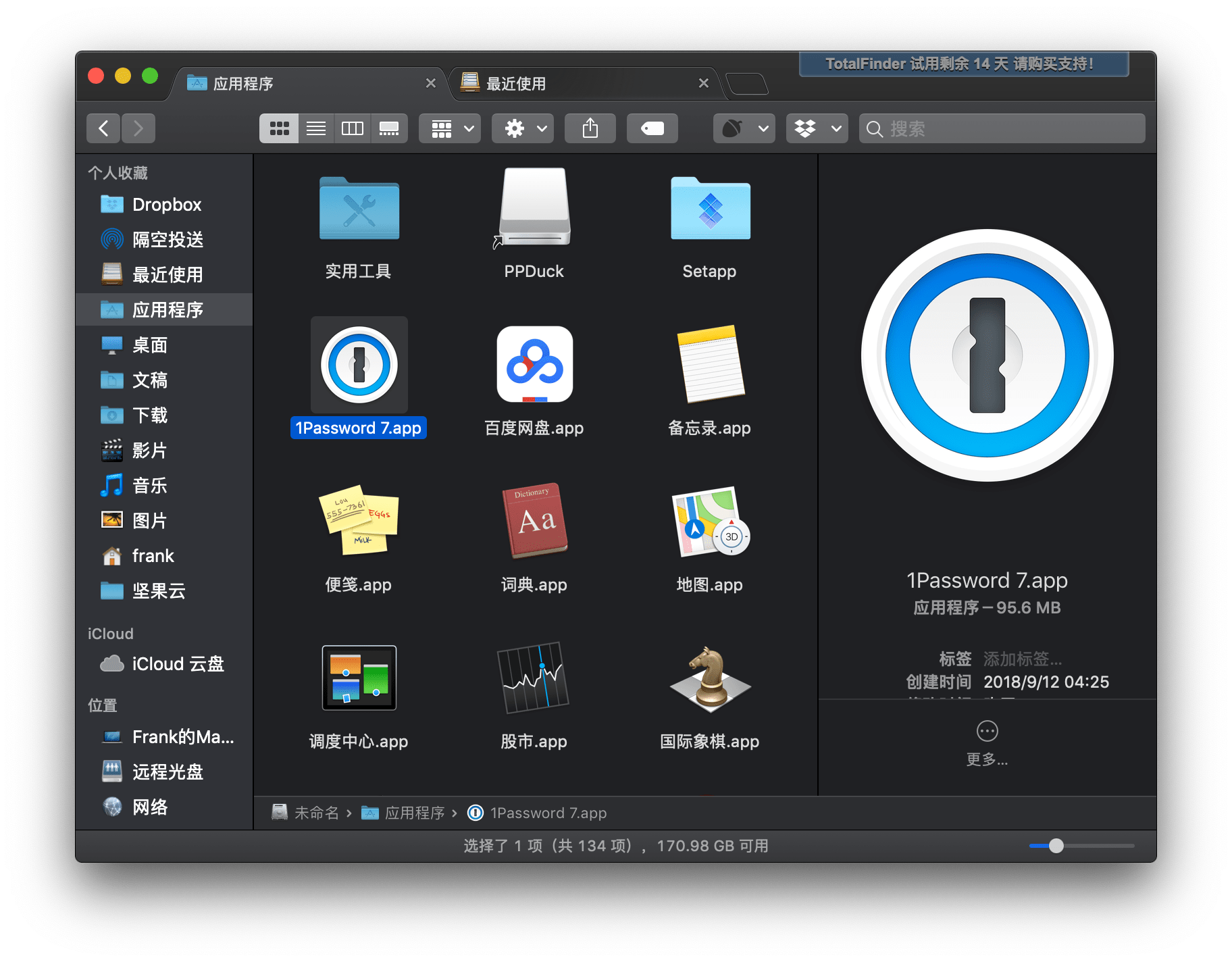Select the 百度网盘.app icon
The height and width of the screenshot is (962, 1232).
pyautogui.click(x=534, y=365)
